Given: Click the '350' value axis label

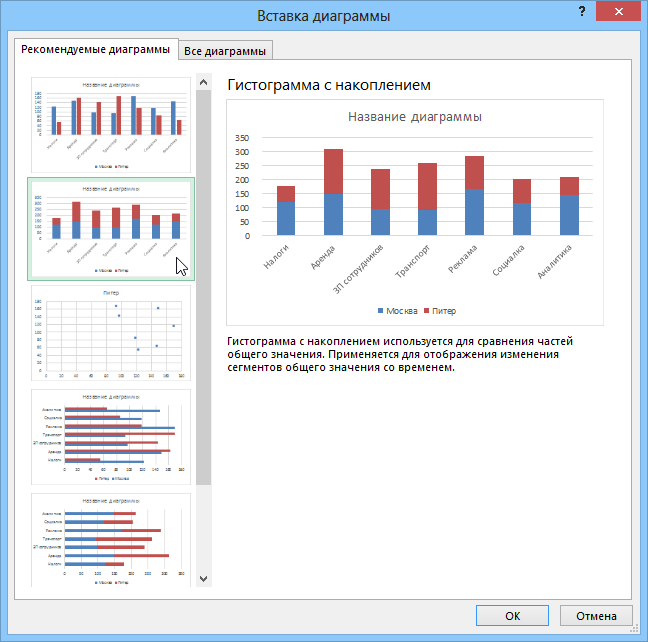Looking at the screenshot, I should tap(242, 138).
